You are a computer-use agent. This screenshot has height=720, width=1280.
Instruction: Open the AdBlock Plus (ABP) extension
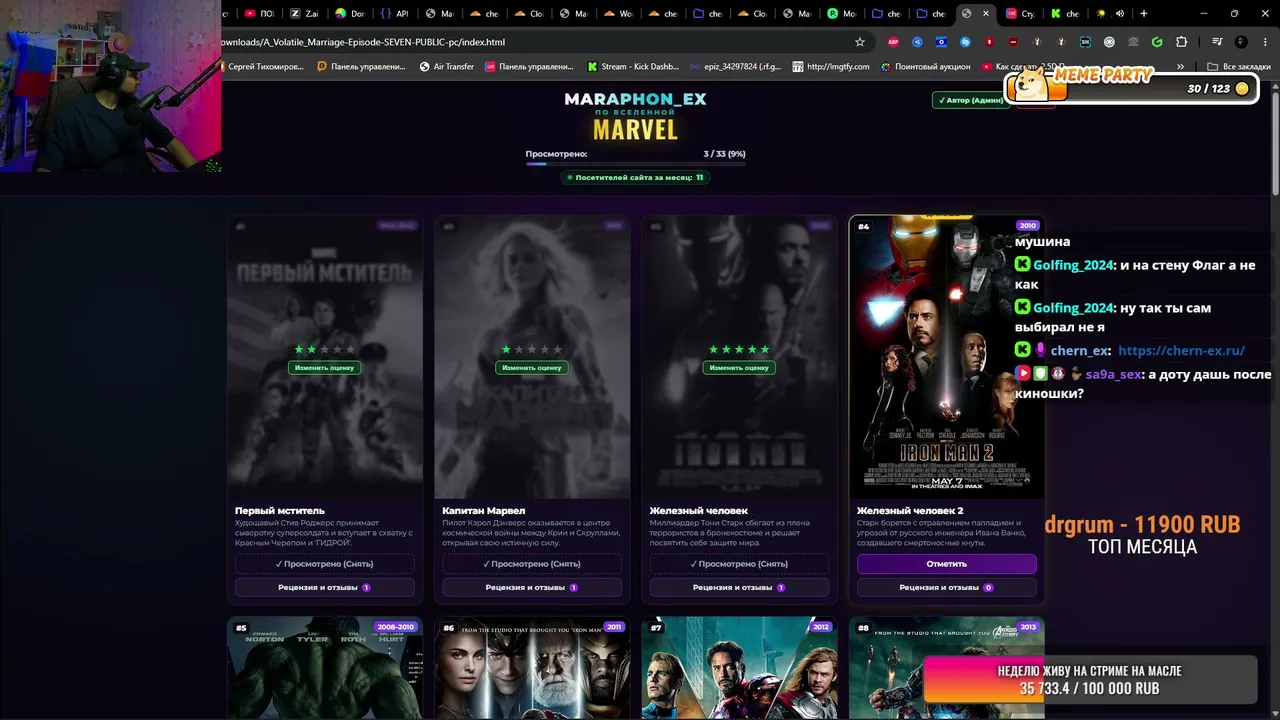coord(893,42)
